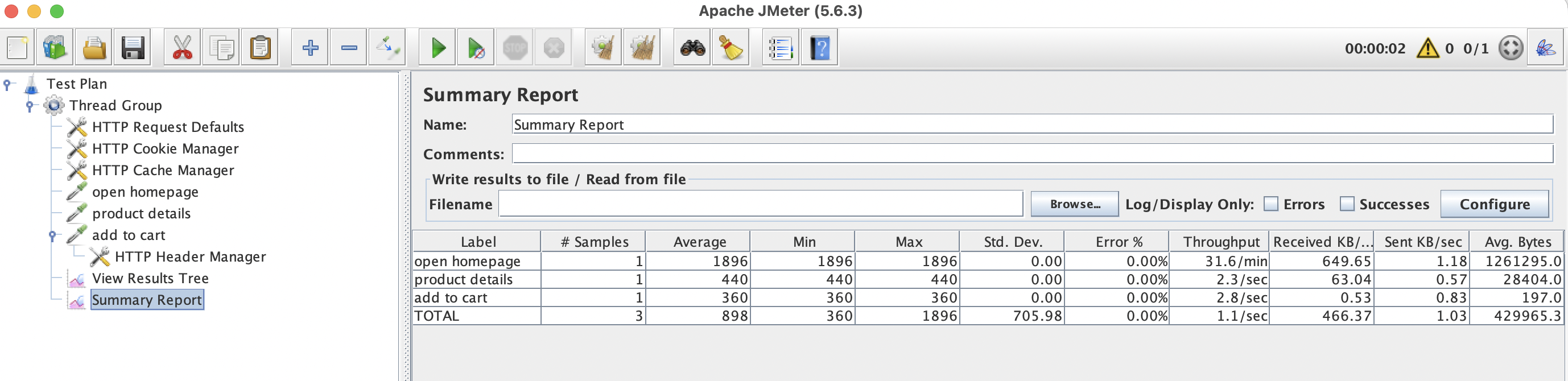Viewport: 1568px width, 381px height.
Task: Click the Reset Search broom icon
Action: [731, 47]
